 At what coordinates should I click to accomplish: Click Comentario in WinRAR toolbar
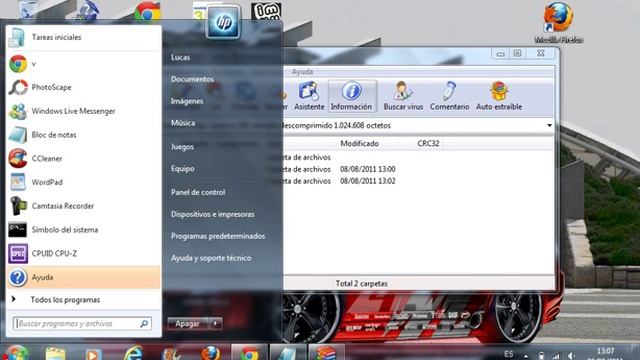coord(449,96)
